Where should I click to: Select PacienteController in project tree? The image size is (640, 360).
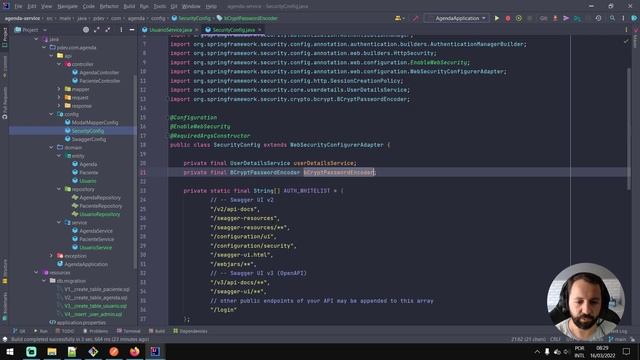point(100,81)
